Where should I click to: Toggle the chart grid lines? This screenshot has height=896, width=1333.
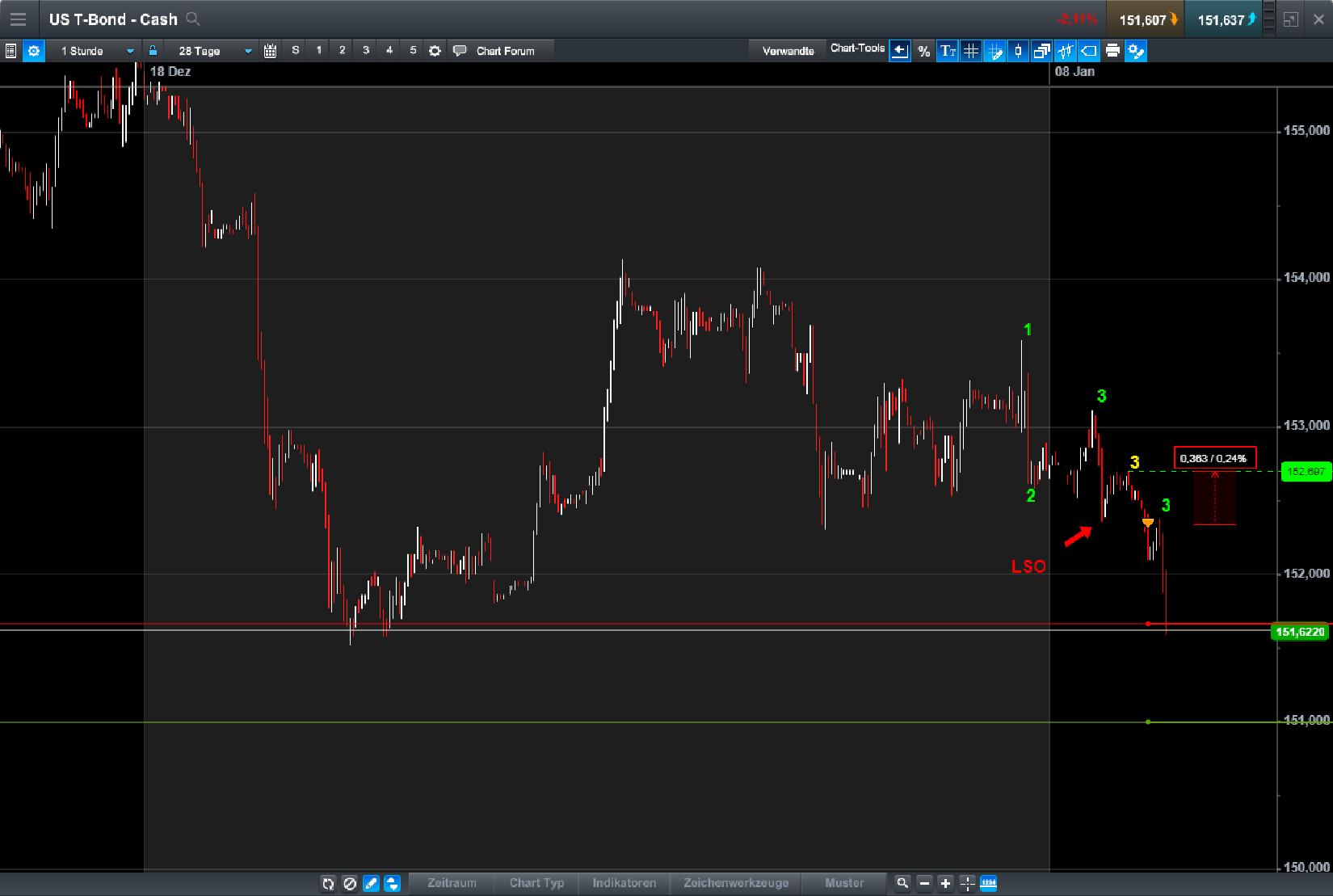[970, 51]
